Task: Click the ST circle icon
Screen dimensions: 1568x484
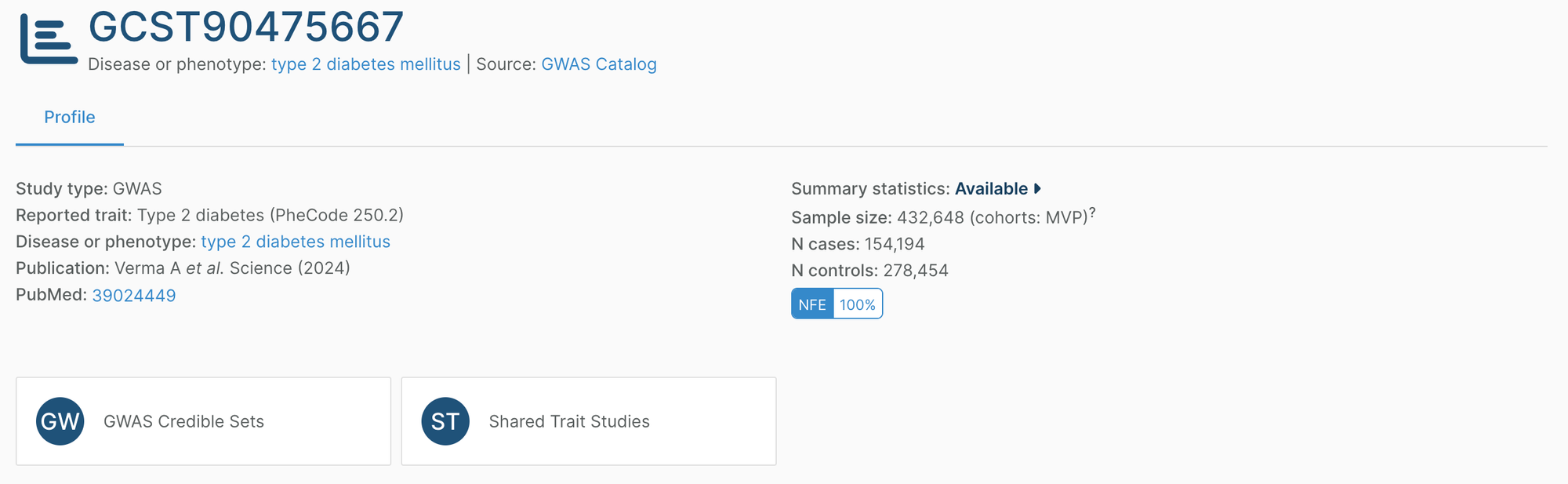Action: (445, 421)
